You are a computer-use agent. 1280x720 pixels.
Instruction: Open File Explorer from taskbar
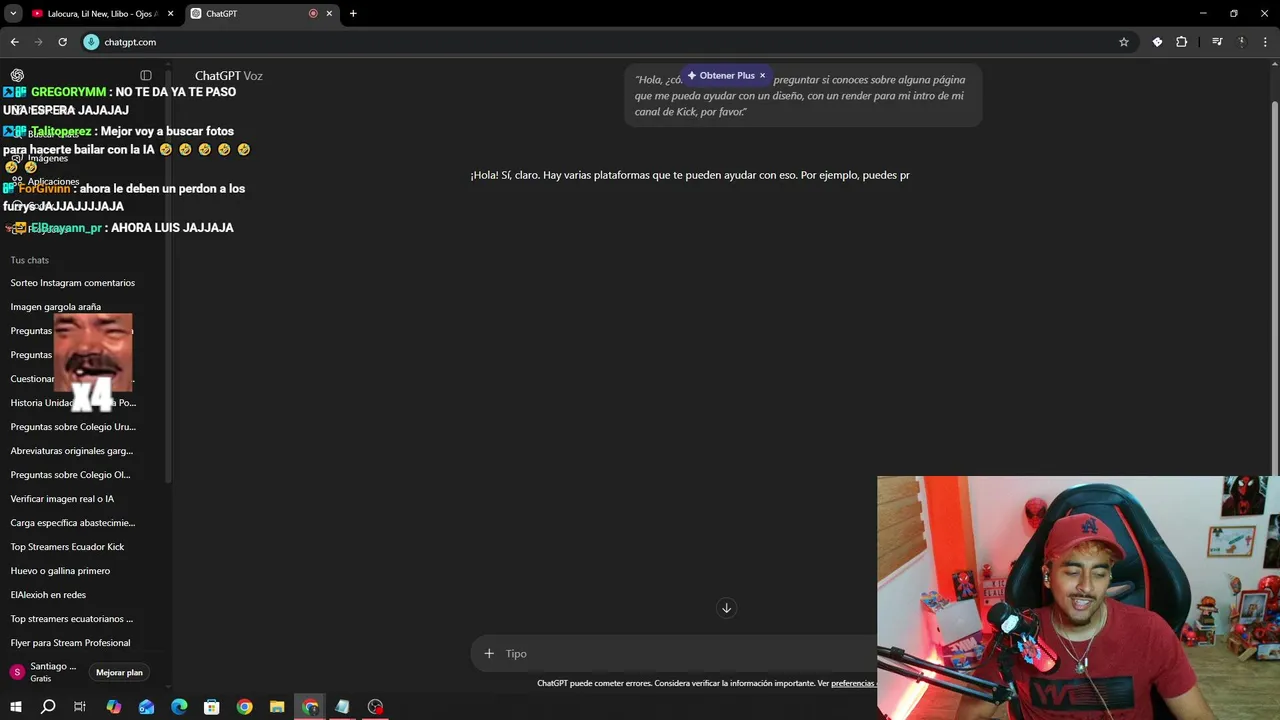[277, 707]
